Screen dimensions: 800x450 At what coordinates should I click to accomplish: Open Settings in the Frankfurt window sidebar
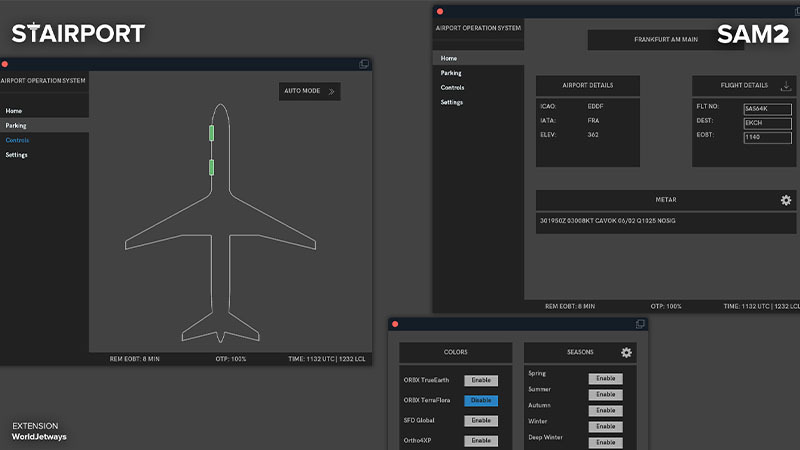[x=452, y=102]
